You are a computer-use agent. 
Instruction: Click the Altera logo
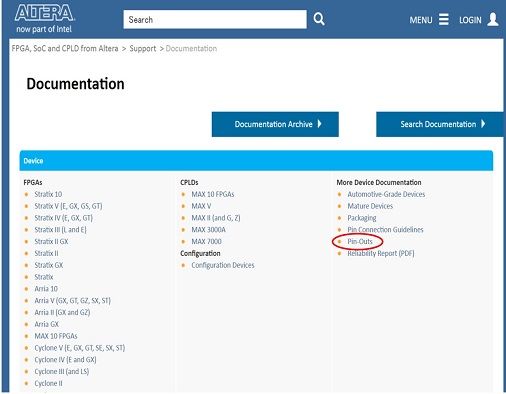coord(44,19)
